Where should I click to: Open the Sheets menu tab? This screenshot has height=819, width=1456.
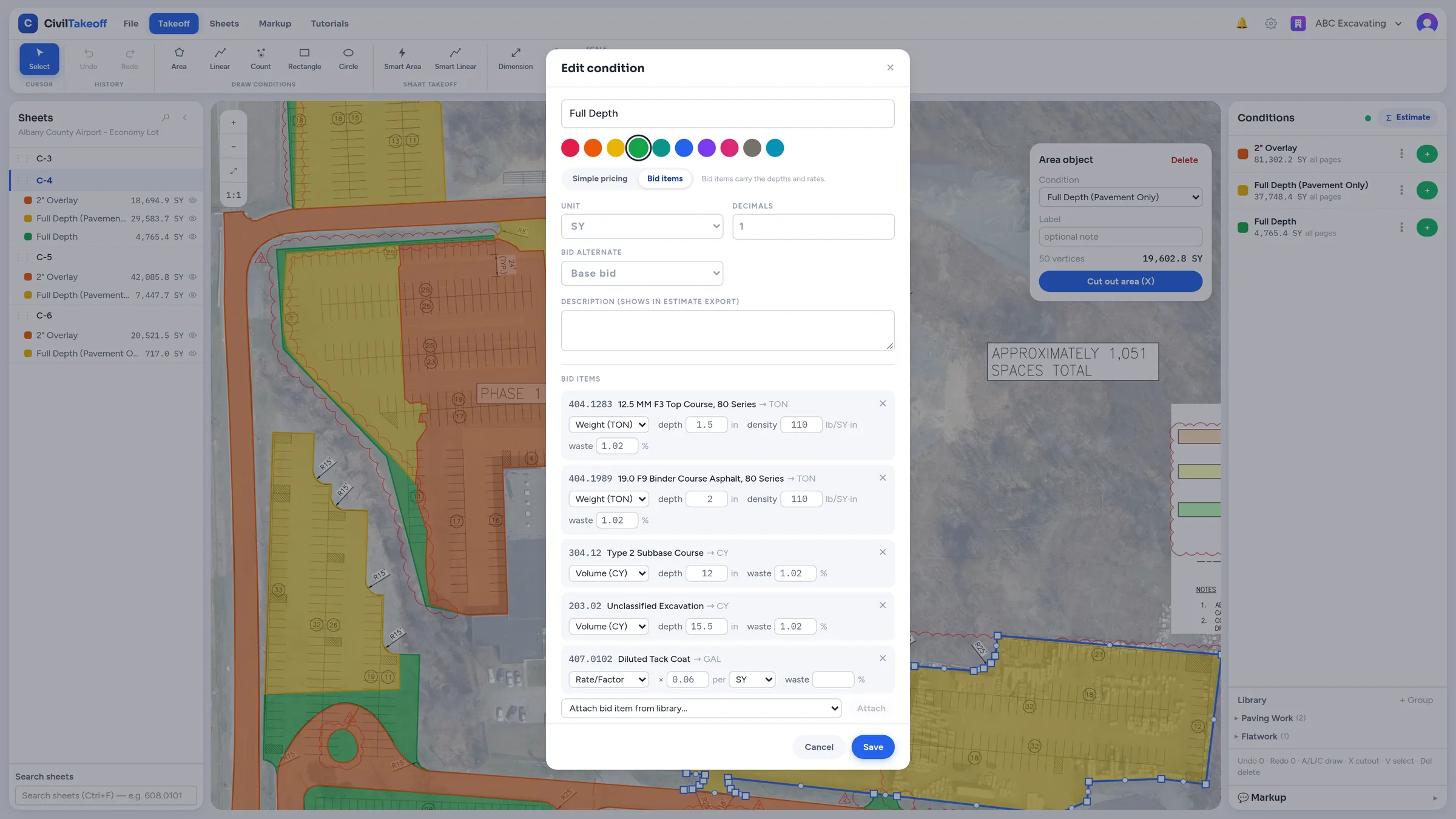pos(224,23)
